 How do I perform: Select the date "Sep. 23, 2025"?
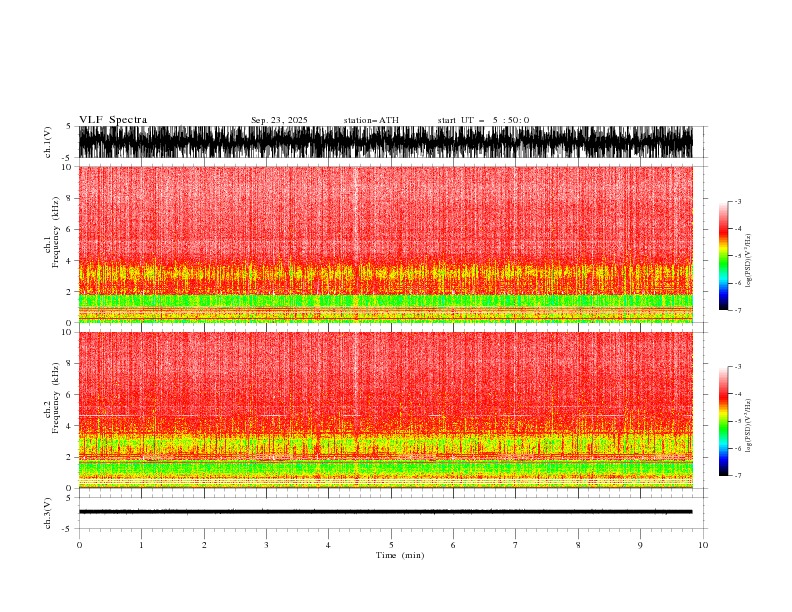pyautogui.click(x=279, y=120)
